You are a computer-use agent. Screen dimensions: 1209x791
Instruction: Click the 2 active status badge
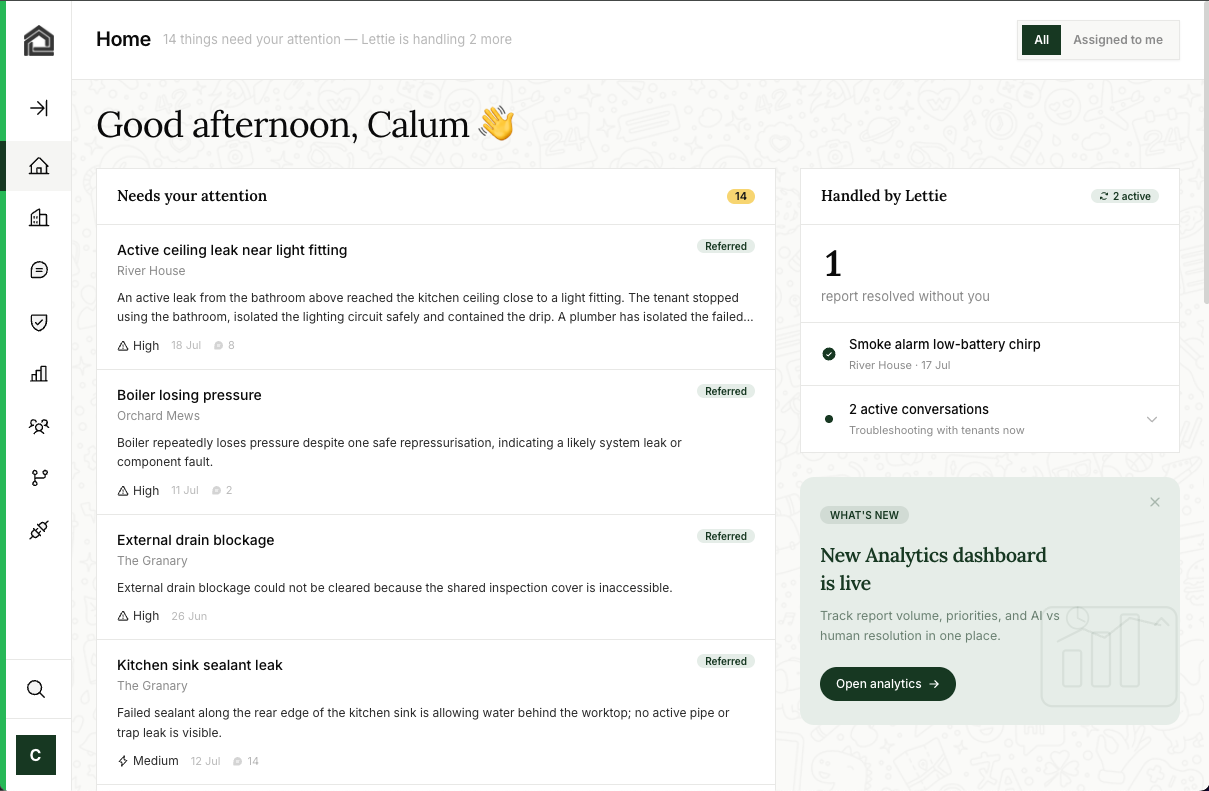[x=1125, y=196]
